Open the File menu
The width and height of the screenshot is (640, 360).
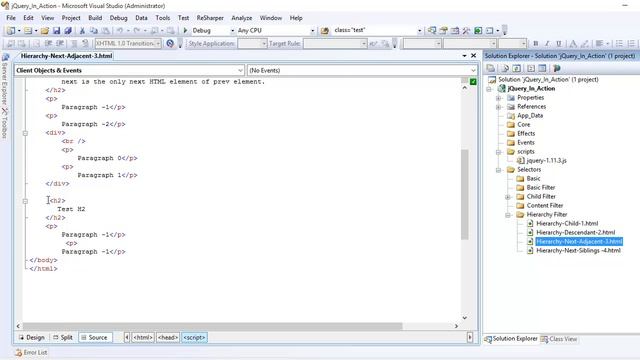[x=11, y=18]
